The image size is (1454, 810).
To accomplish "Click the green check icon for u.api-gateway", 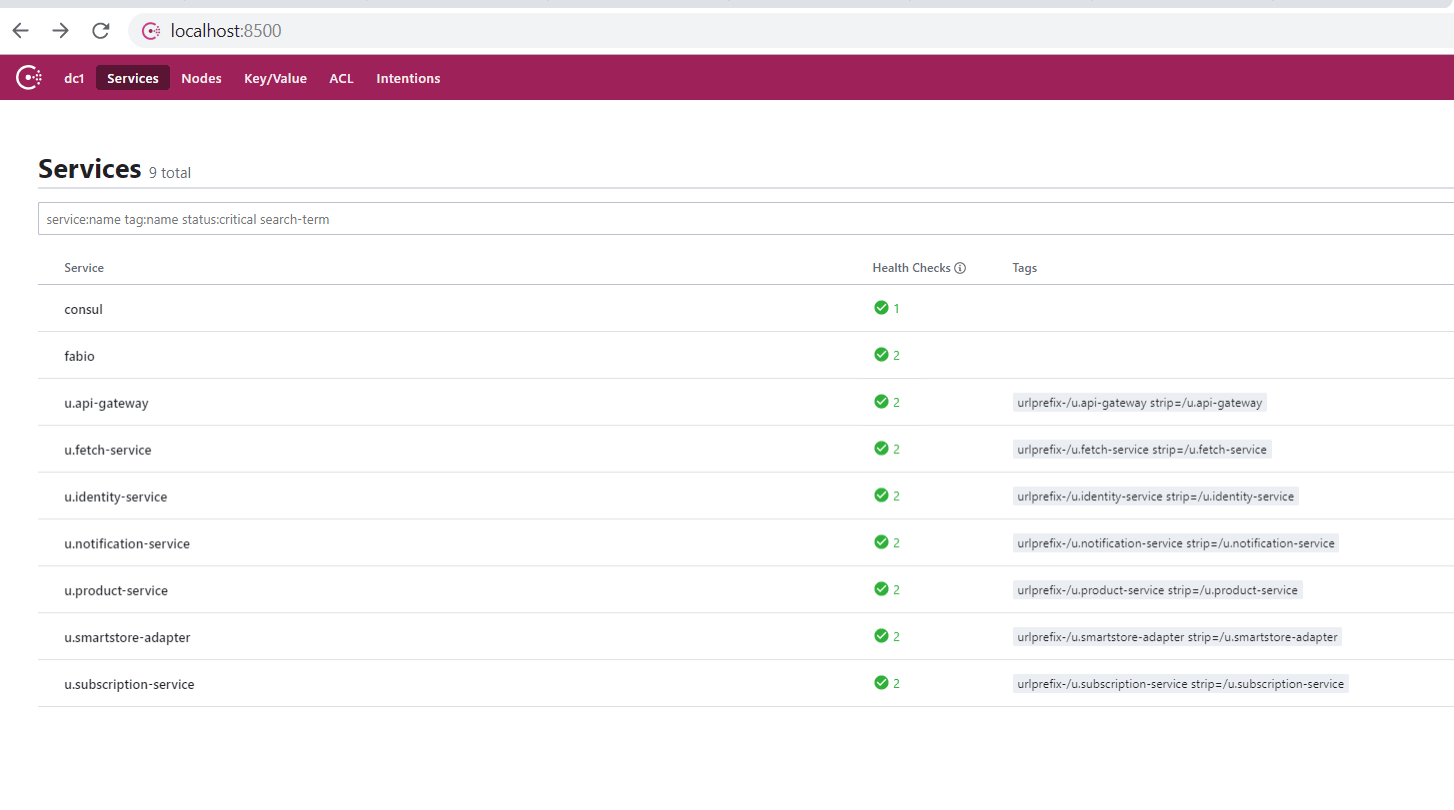I will (x=881, y=402).
